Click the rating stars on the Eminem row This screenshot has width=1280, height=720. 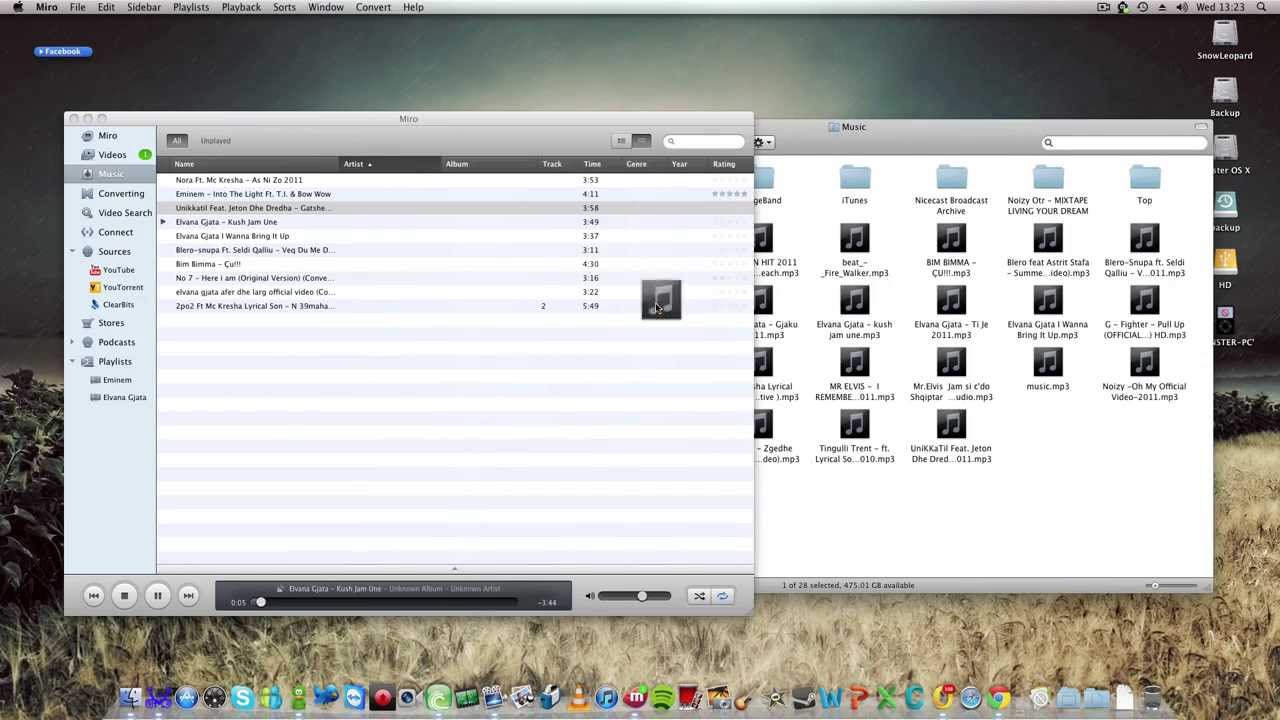pos(729,194)
